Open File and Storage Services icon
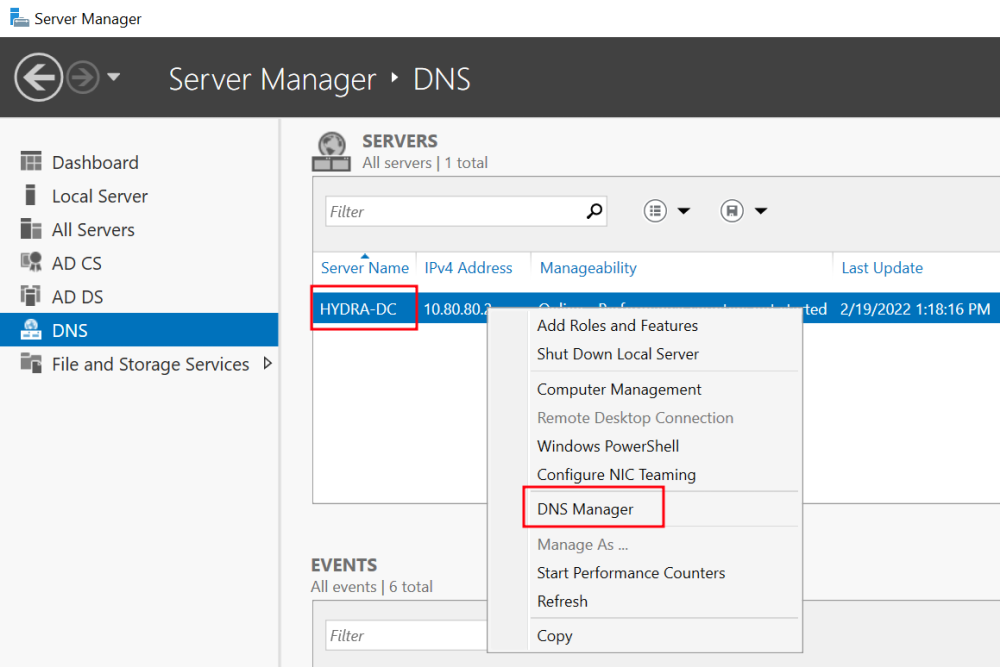Viewport: 1000px width, 667px height. click(x=31, y=364)
